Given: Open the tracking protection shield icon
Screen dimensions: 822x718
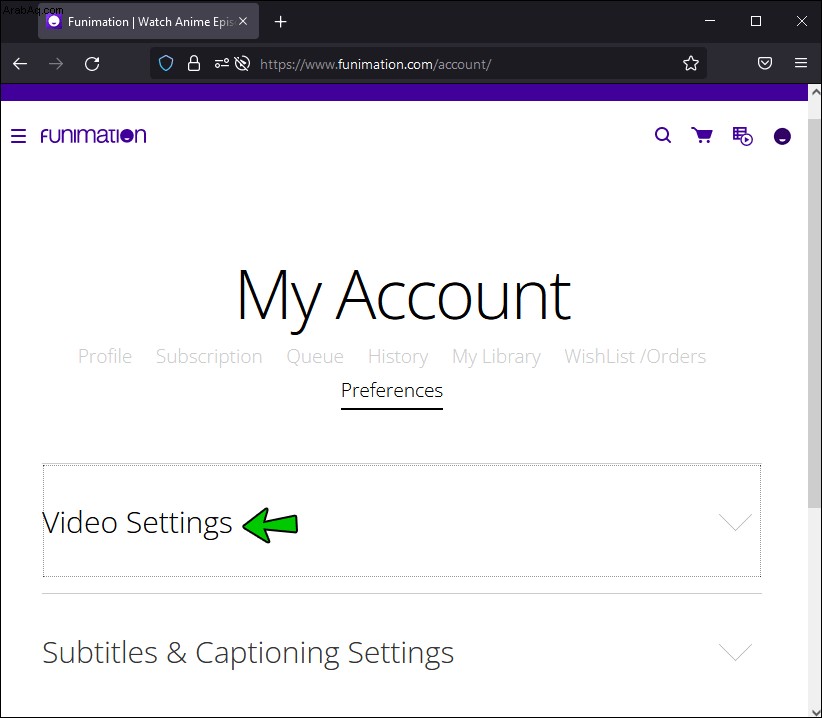Looking at the screenshot, I should 166,63.
